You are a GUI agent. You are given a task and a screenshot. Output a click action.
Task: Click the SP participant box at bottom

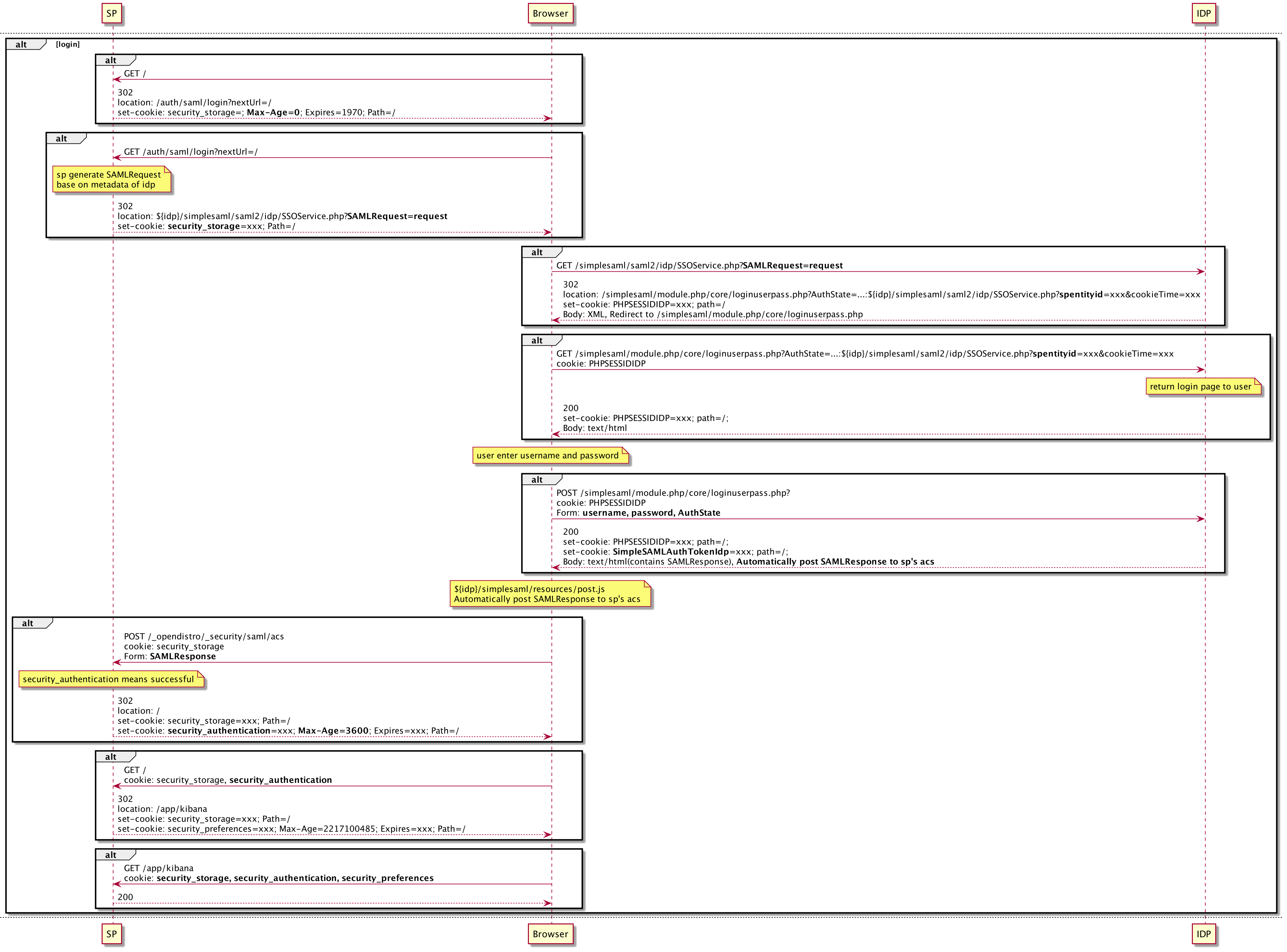(x=112, y=933)
